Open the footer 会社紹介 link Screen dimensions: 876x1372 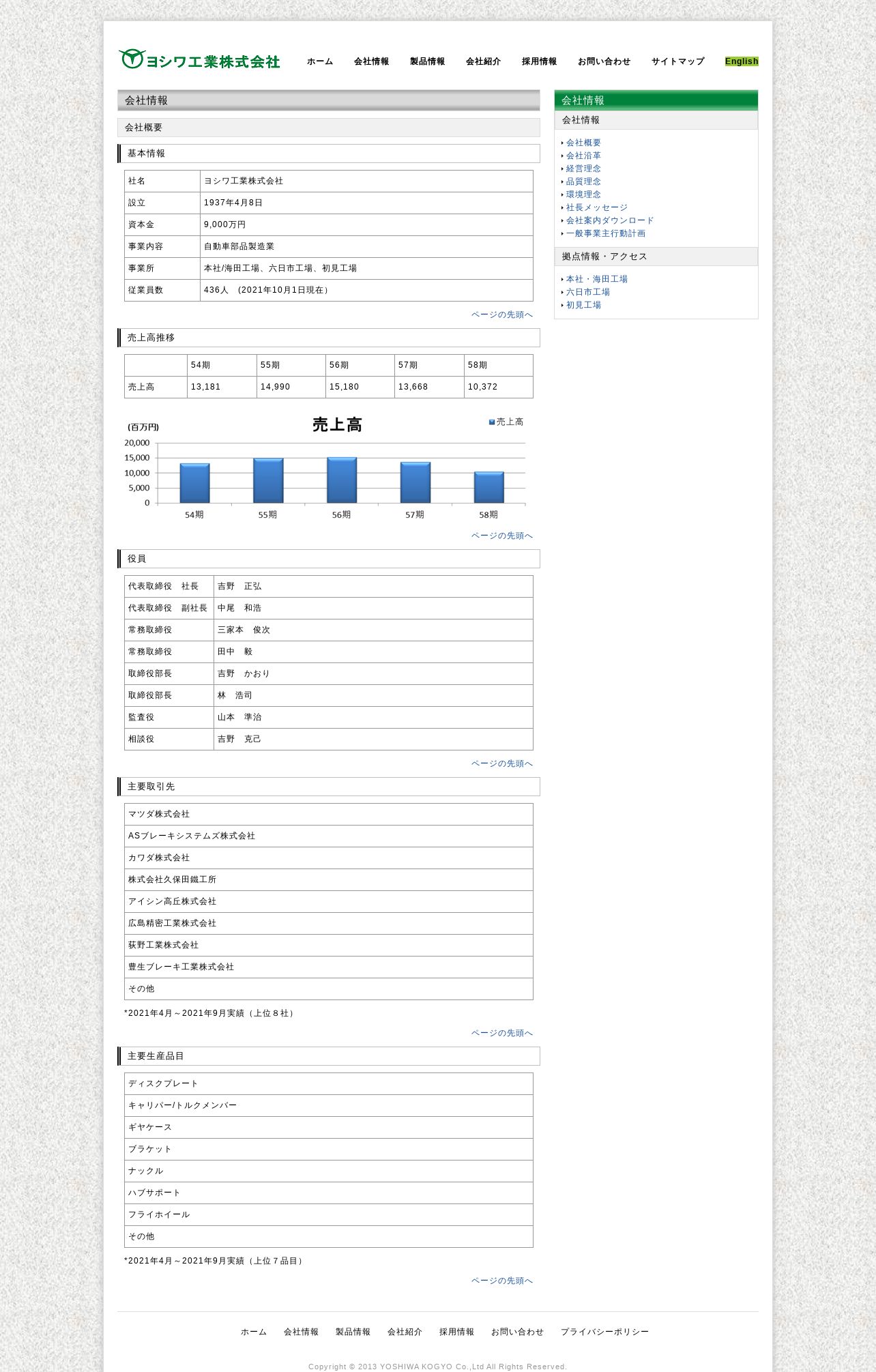405,1332
